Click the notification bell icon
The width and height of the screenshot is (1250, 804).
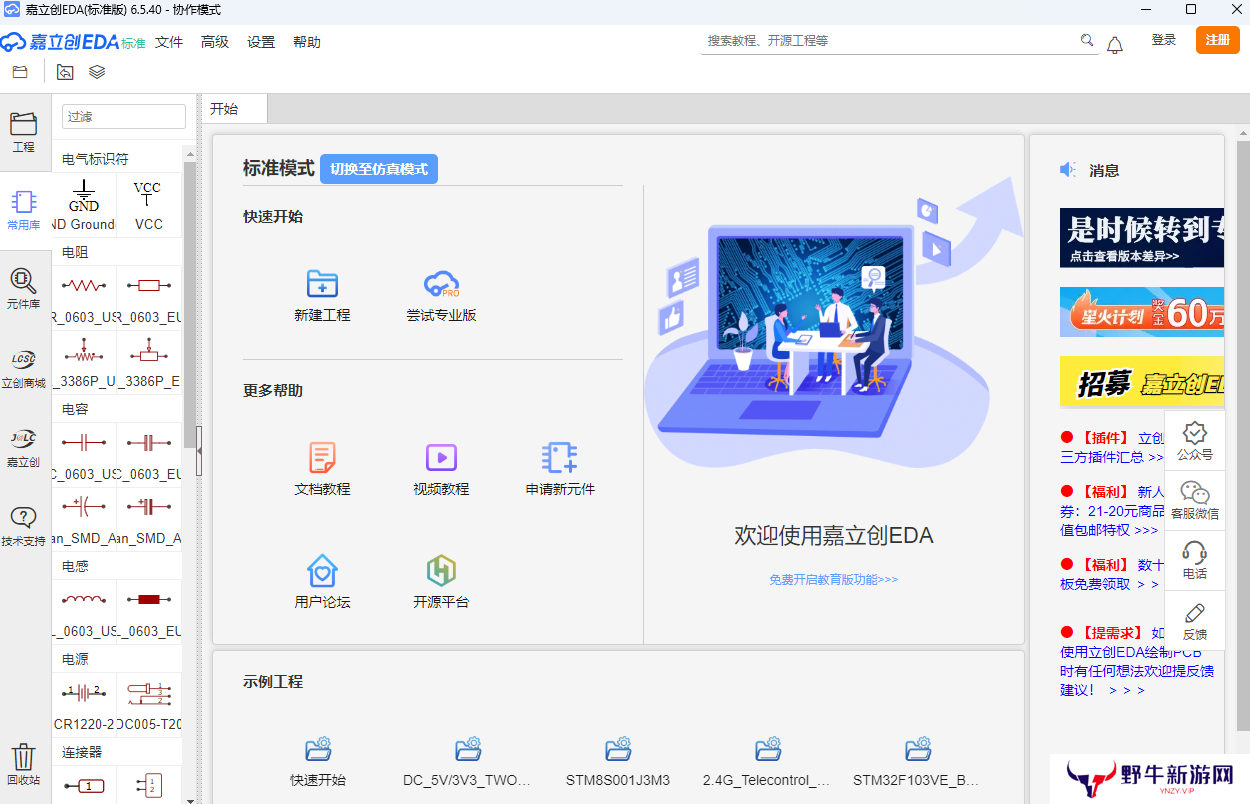tap(1115, 44)
